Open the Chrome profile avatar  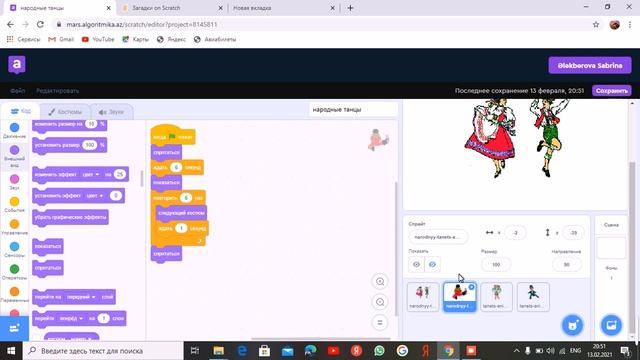click(x=614, y=24)
